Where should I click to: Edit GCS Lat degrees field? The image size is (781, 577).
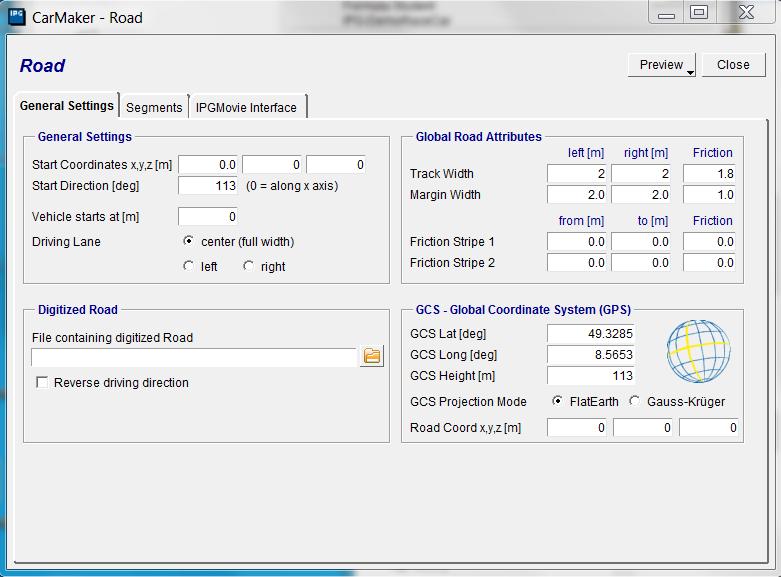591,333
